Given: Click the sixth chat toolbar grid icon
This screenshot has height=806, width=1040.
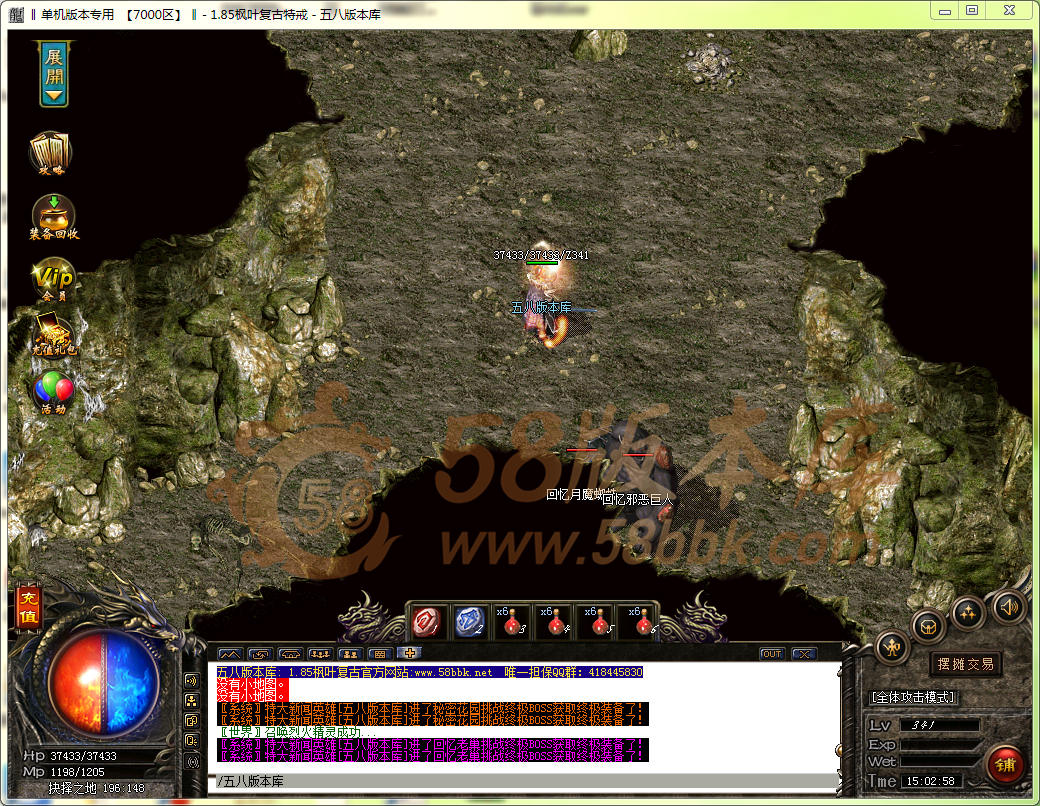Looking at the screenshot, I should pos(380,654).
